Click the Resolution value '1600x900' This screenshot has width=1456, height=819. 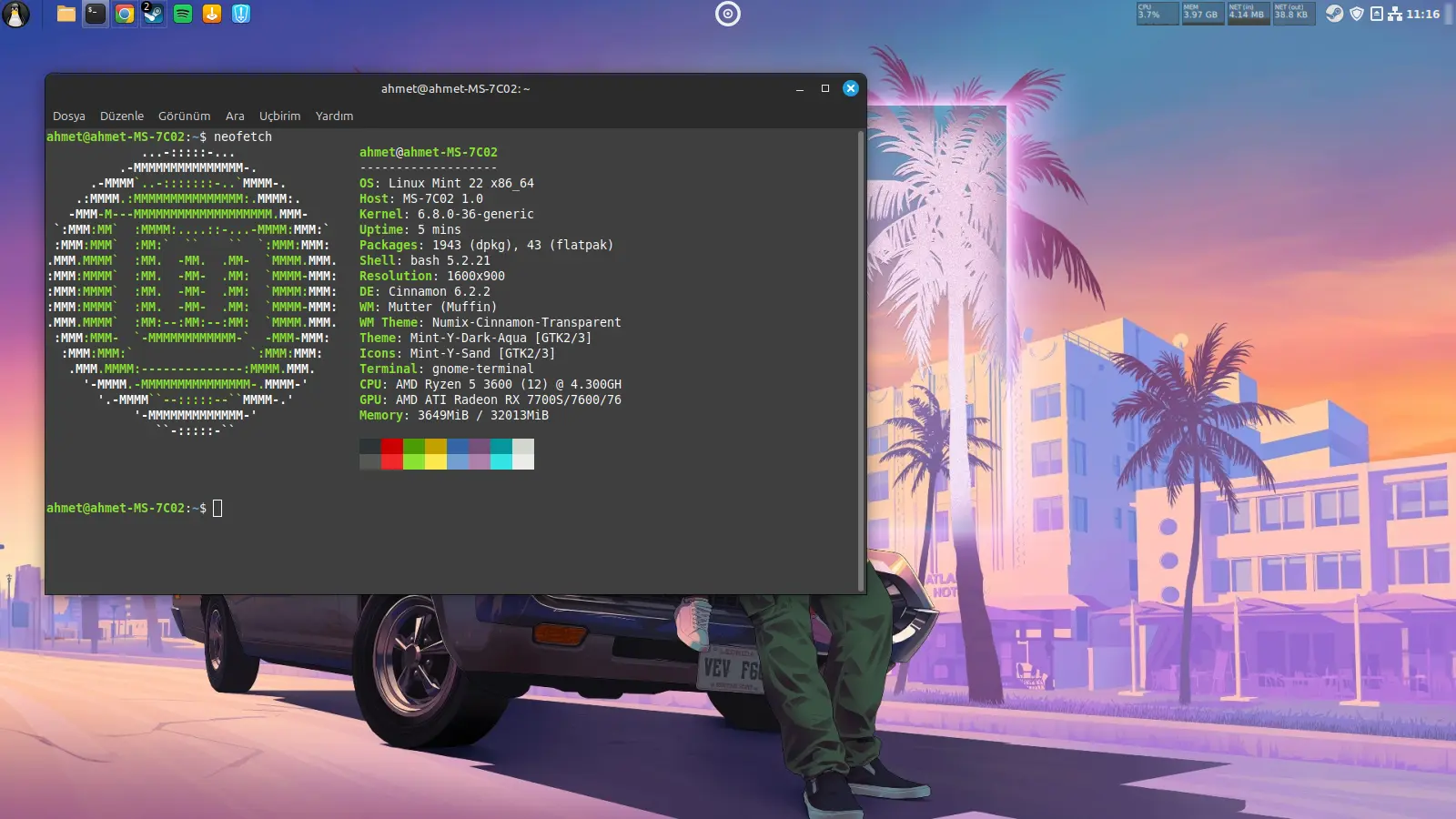476,276
